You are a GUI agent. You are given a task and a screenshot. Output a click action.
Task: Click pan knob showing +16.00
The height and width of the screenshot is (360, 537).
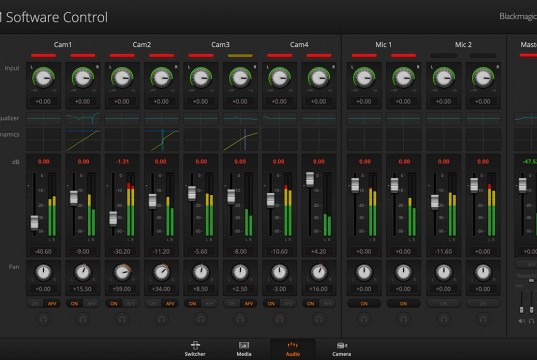[x=319, y=273]
